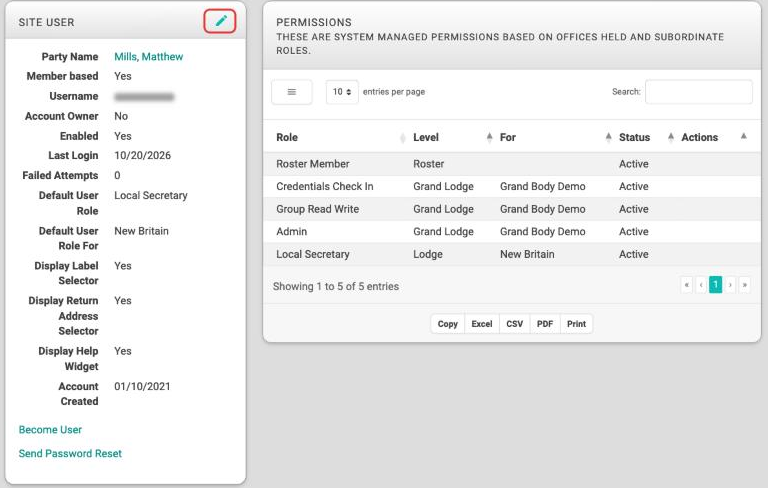Click the Roster level cell
This screenshot has width=768, height=488.
[x=429, y=164]
